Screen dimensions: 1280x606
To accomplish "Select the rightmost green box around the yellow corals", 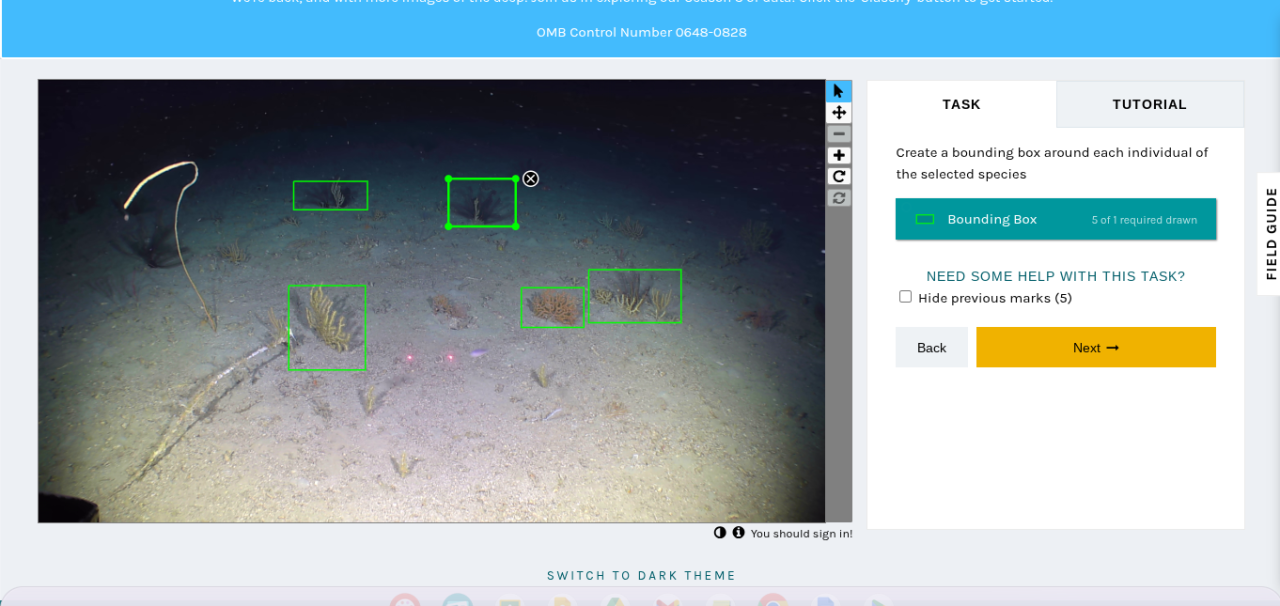I will click(634, 296).
